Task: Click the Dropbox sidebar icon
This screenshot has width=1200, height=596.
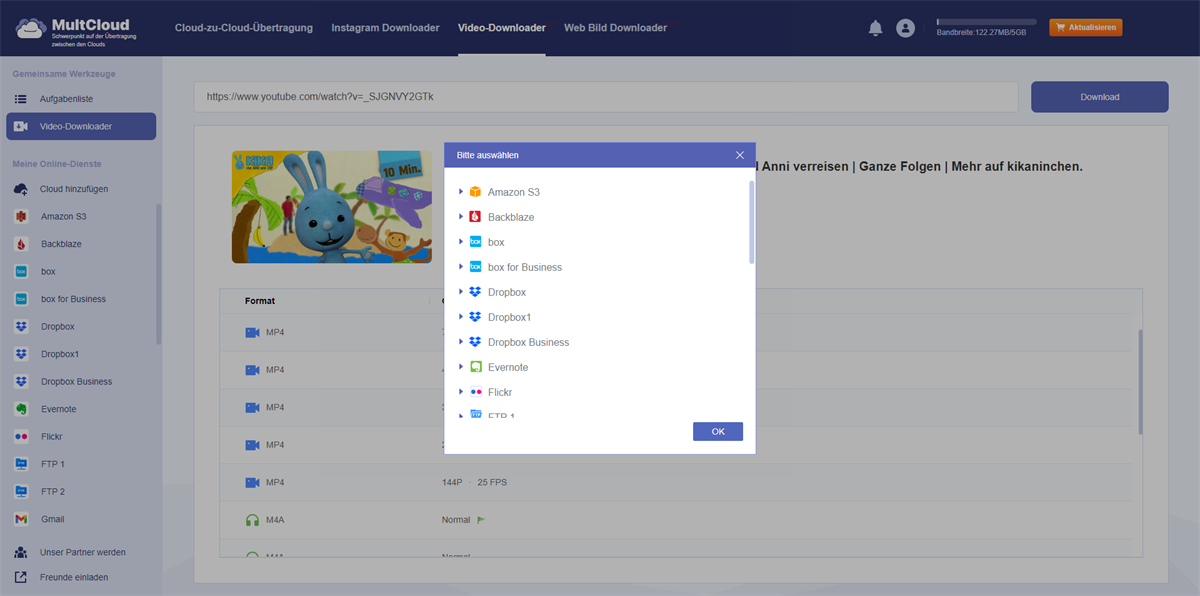Action: (21, 326)
